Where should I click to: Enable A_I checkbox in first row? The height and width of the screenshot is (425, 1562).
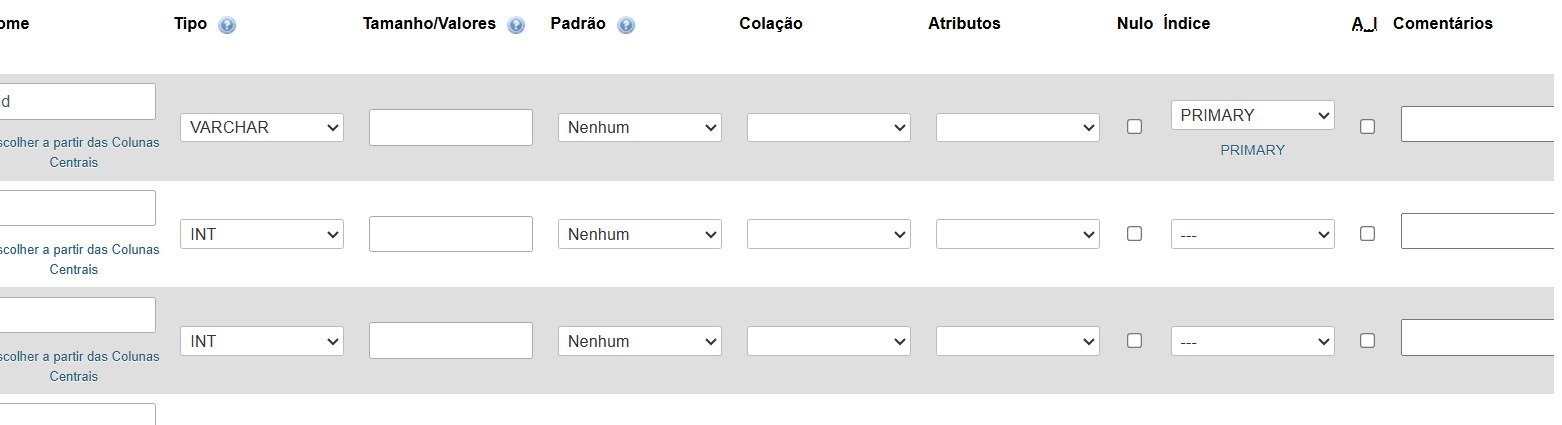point(1367,127)
